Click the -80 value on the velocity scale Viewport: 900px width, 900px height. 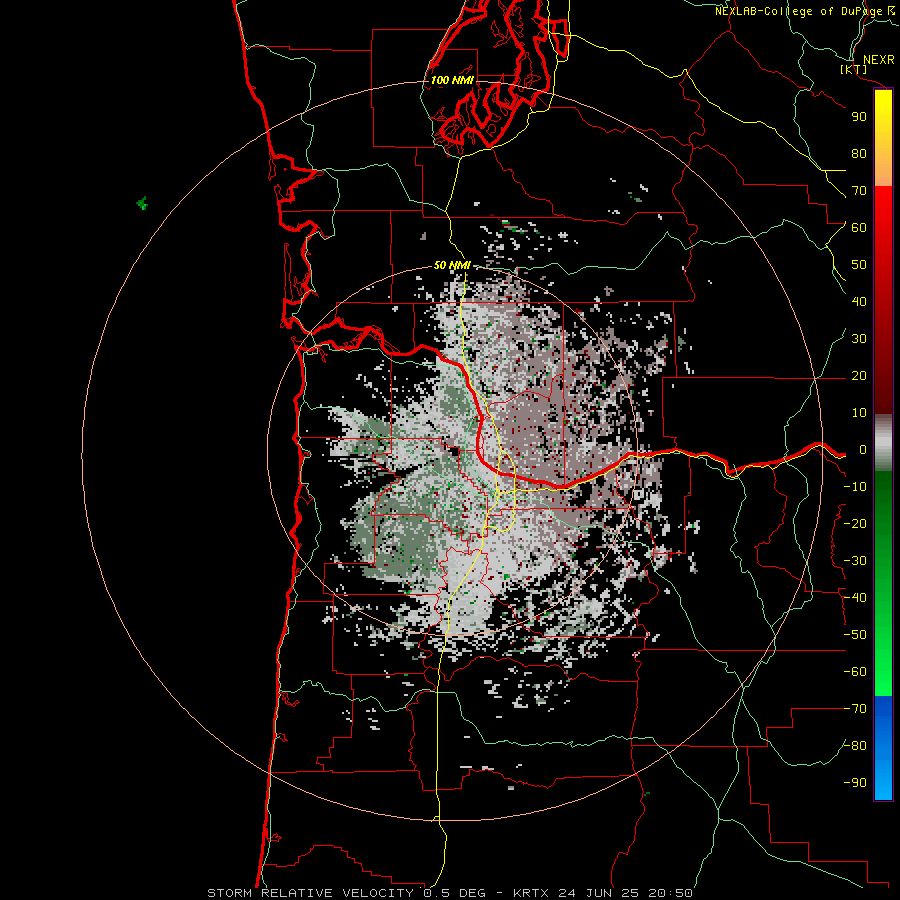[x=855, y=746]
